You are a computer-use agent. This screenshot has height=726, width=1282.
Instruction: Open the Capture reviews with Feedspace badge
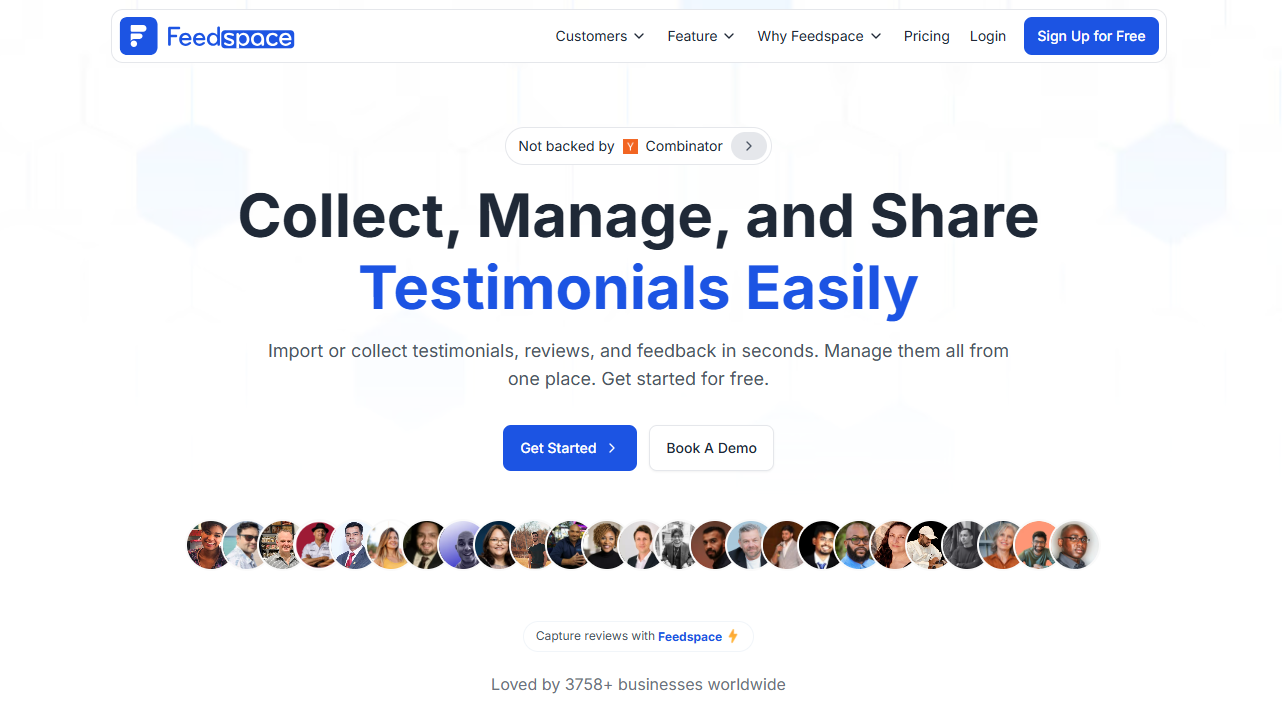[x=638, y=636]
